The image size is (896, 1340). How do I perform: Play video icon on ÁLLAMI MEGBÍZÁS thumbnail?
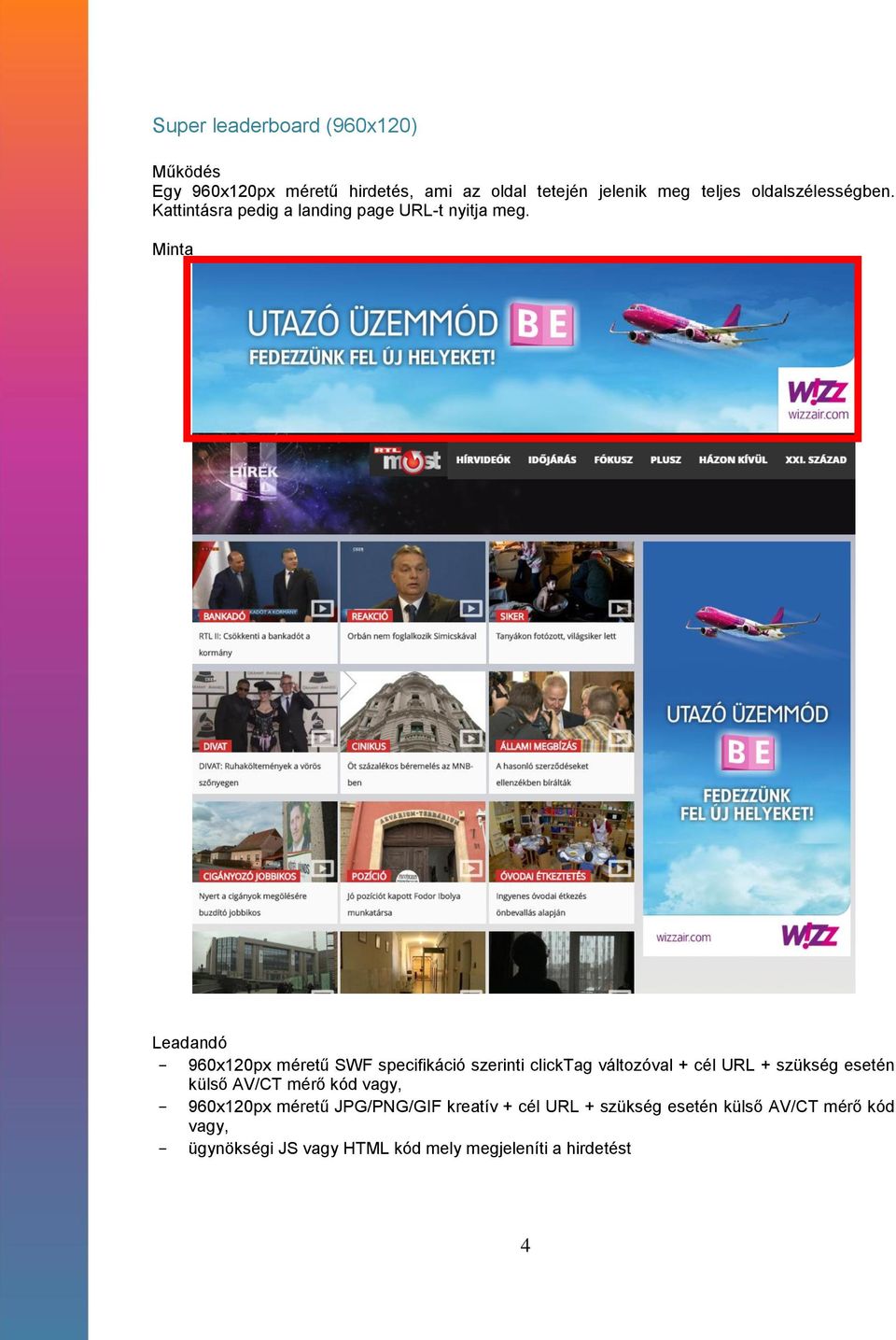[x=620, y=739]
